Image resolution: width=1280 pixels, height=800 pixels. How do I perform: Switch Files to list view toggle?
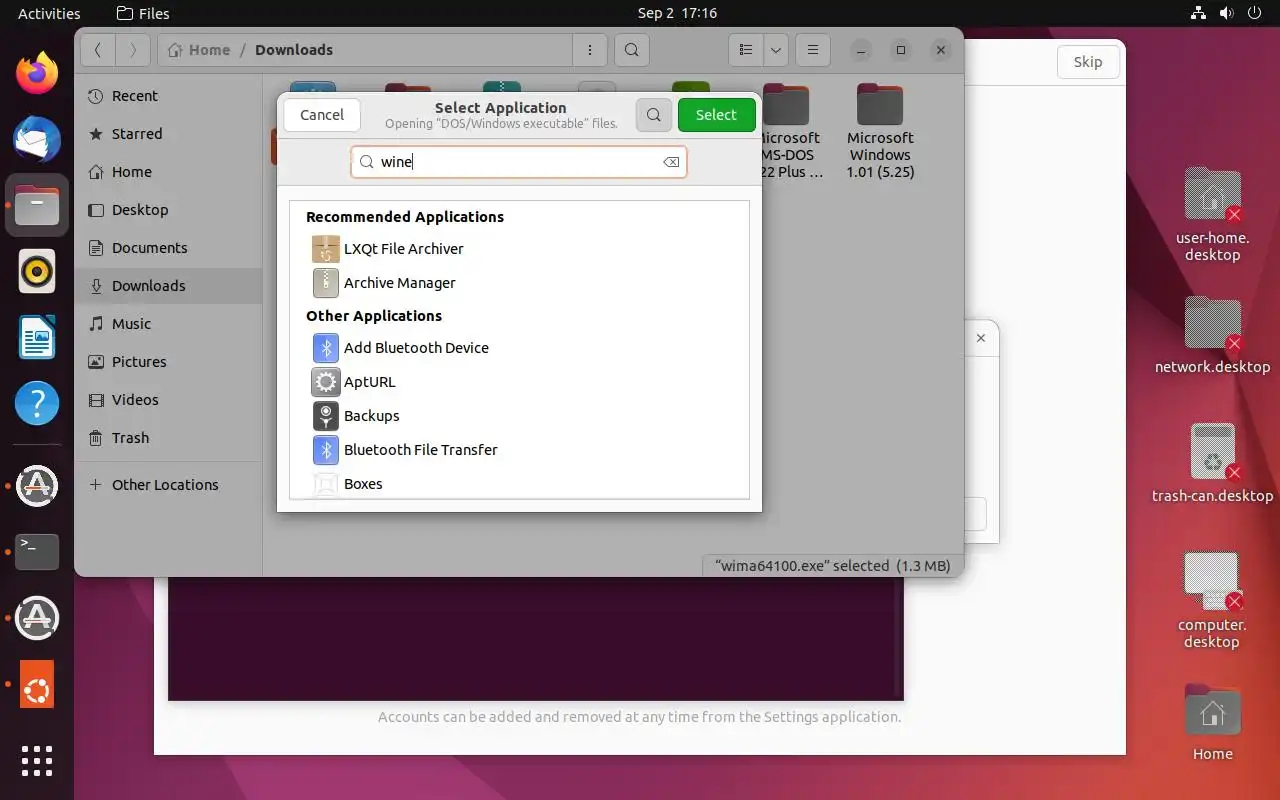[745, 50]
